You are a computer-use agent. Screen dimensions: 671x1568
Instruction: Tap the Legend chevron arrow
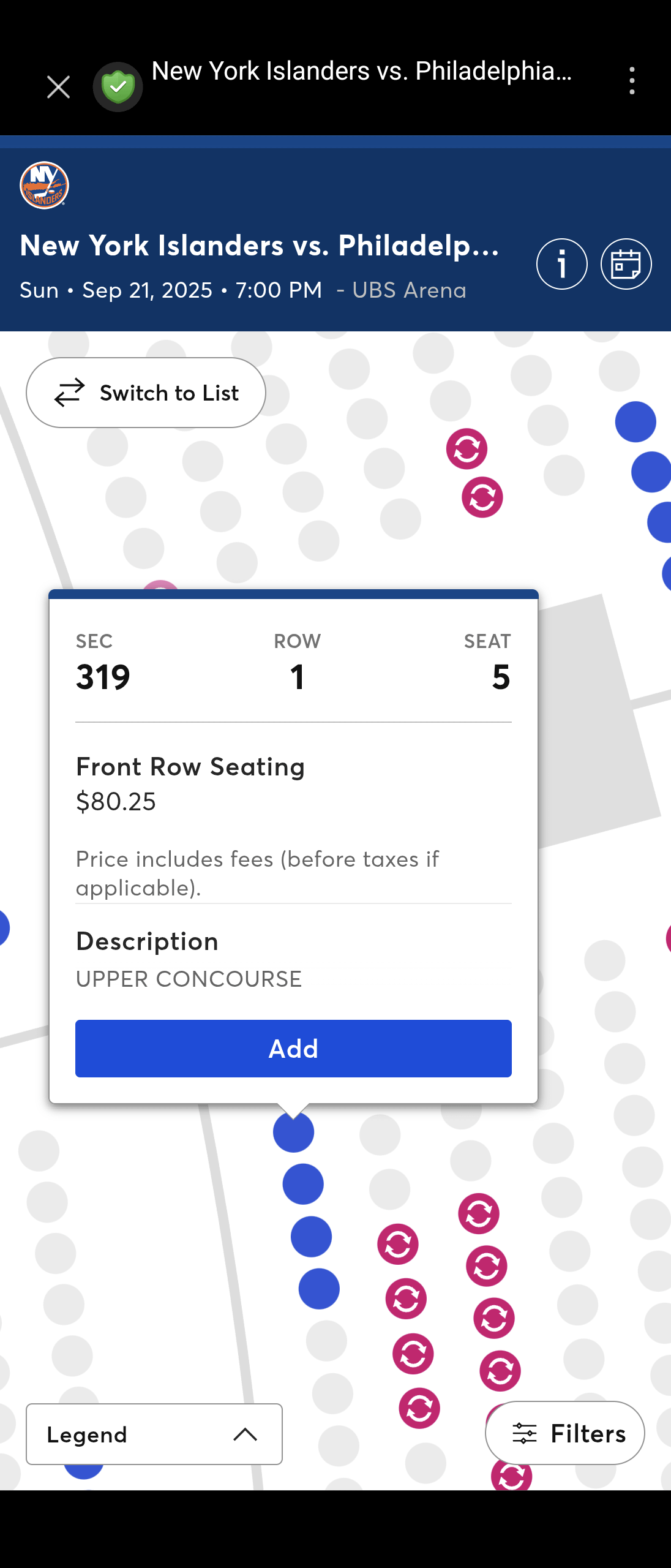point(246,1434)
